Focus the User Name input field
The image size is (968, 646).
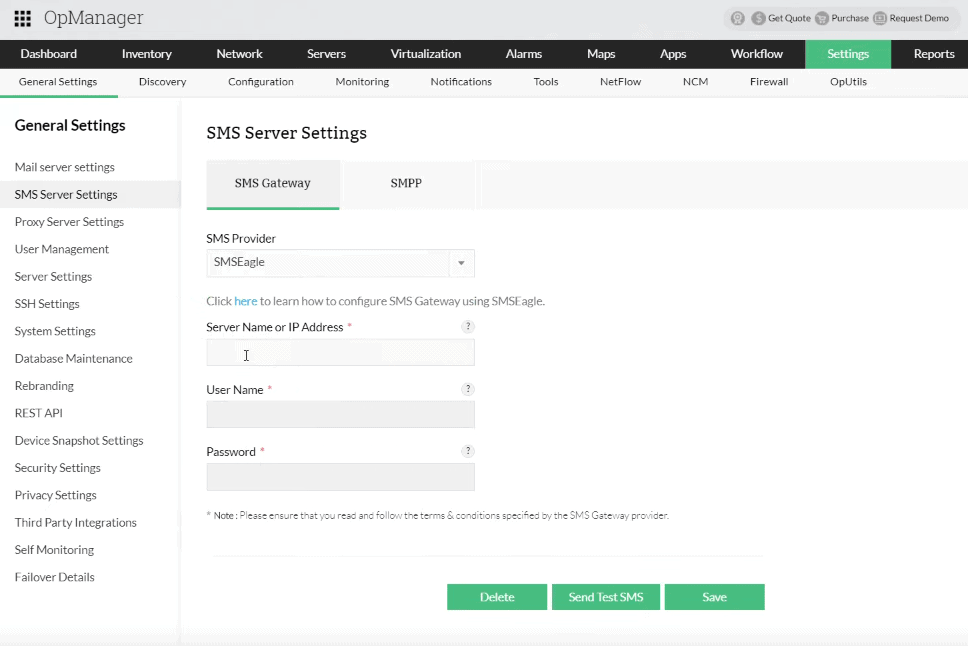340,414
